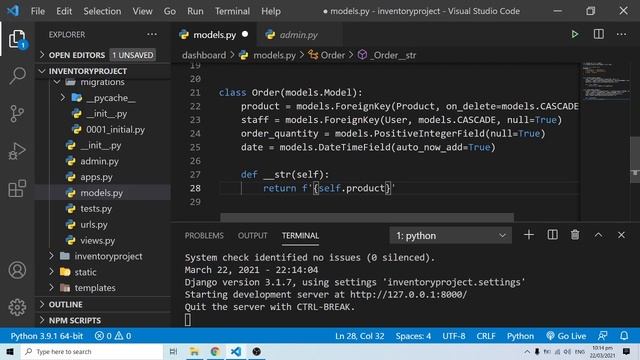
Task: Click errors and warnings count in status bar
Action: (x=113, y=336)
